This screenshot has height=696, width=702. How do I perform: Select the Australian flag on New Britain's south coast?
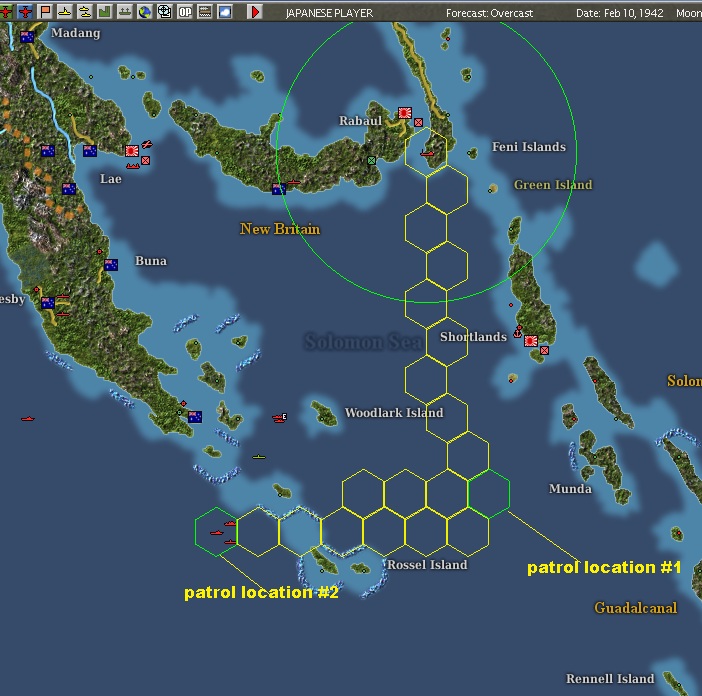click(278, 189)
